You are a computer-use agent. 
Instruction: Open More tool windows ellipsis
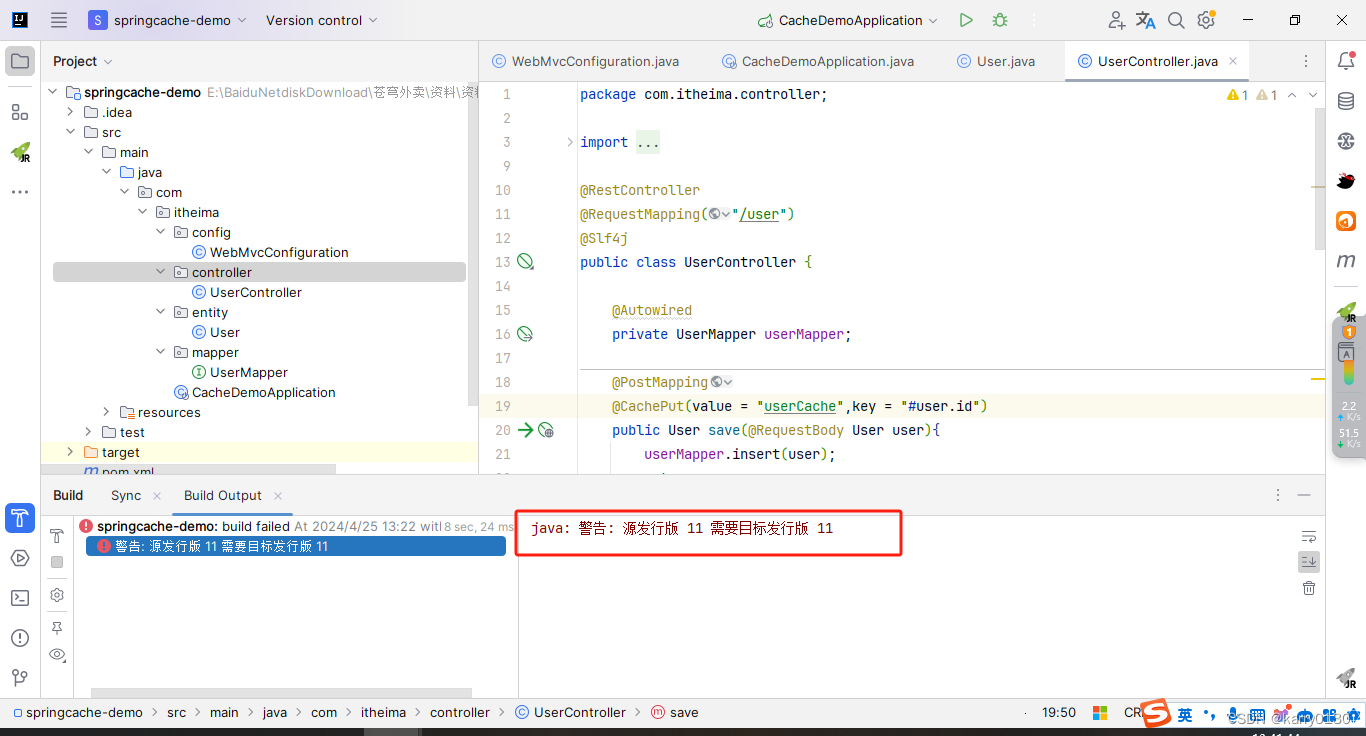[20, 191]
